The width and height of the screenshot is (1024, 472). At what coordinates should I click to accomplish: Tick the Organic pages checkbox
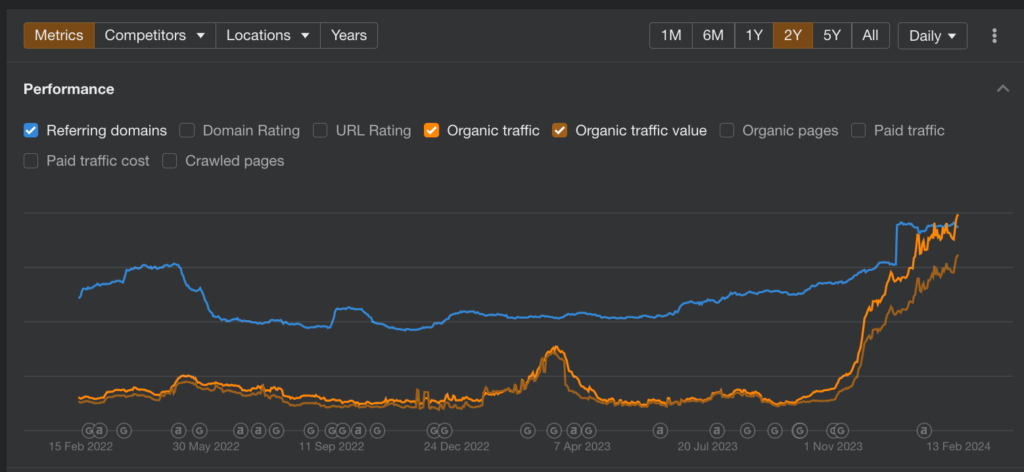[x=727, y=130]
